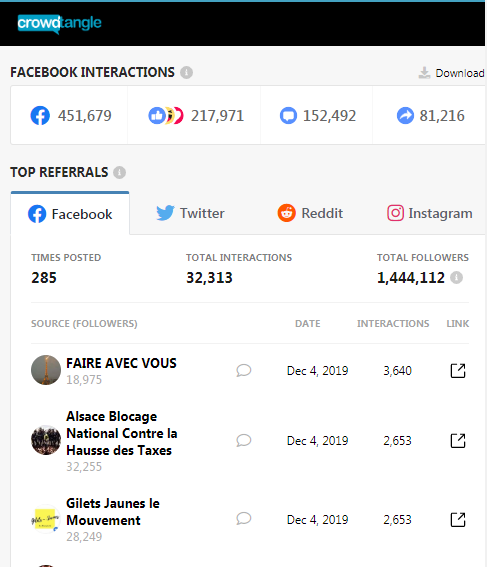This screenshot has width=487, height=567.
Task: Open external link for Alsace Blocage row
Action: [x=458, y=440]
